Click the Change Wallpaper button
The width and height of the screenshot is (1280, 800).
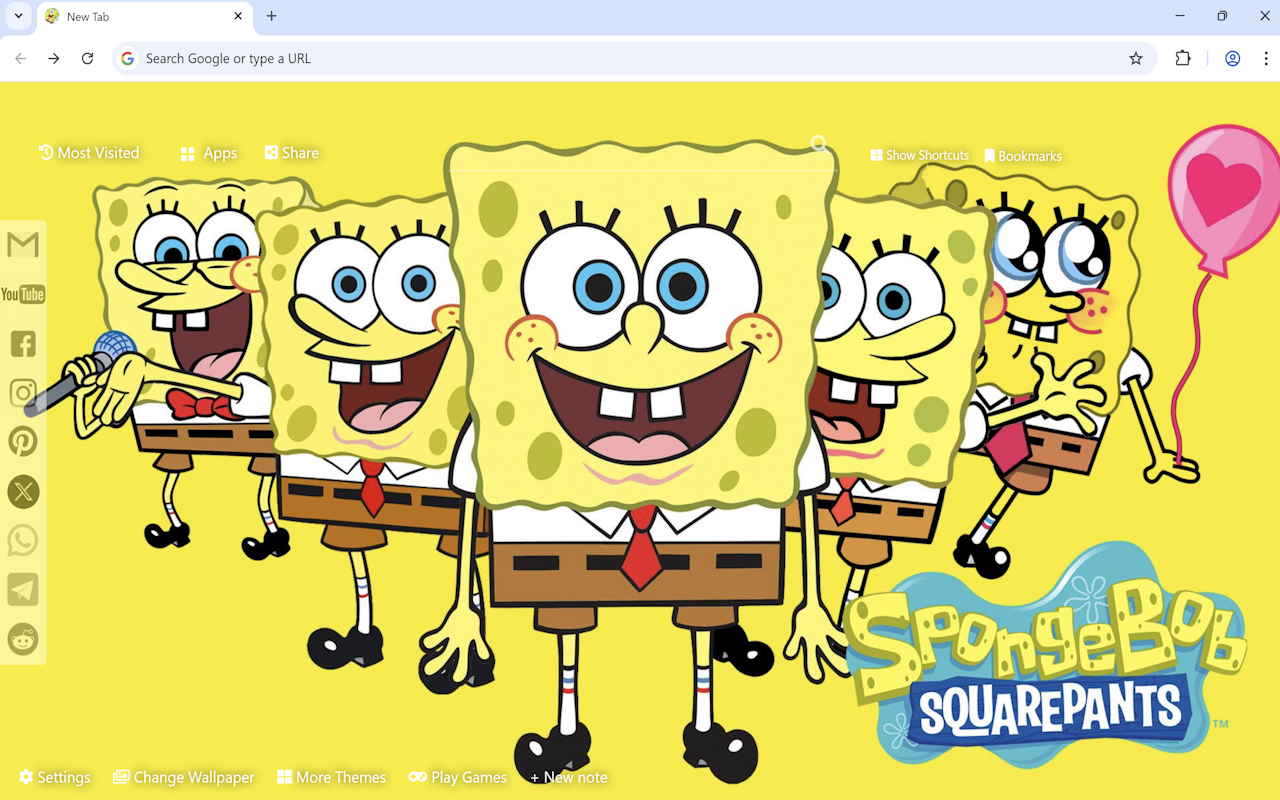(x=184, y=777)
